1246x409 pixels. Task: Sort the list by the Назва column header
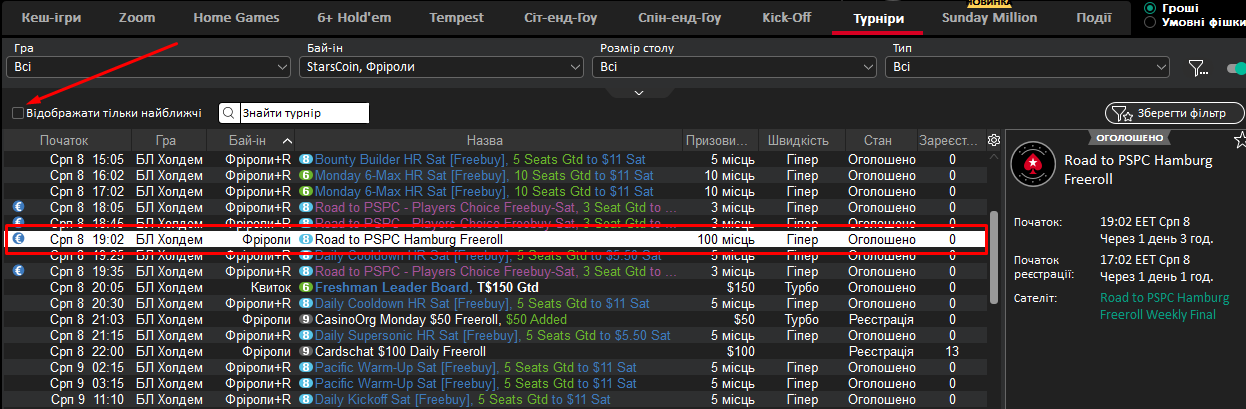(x=484, y=140)
